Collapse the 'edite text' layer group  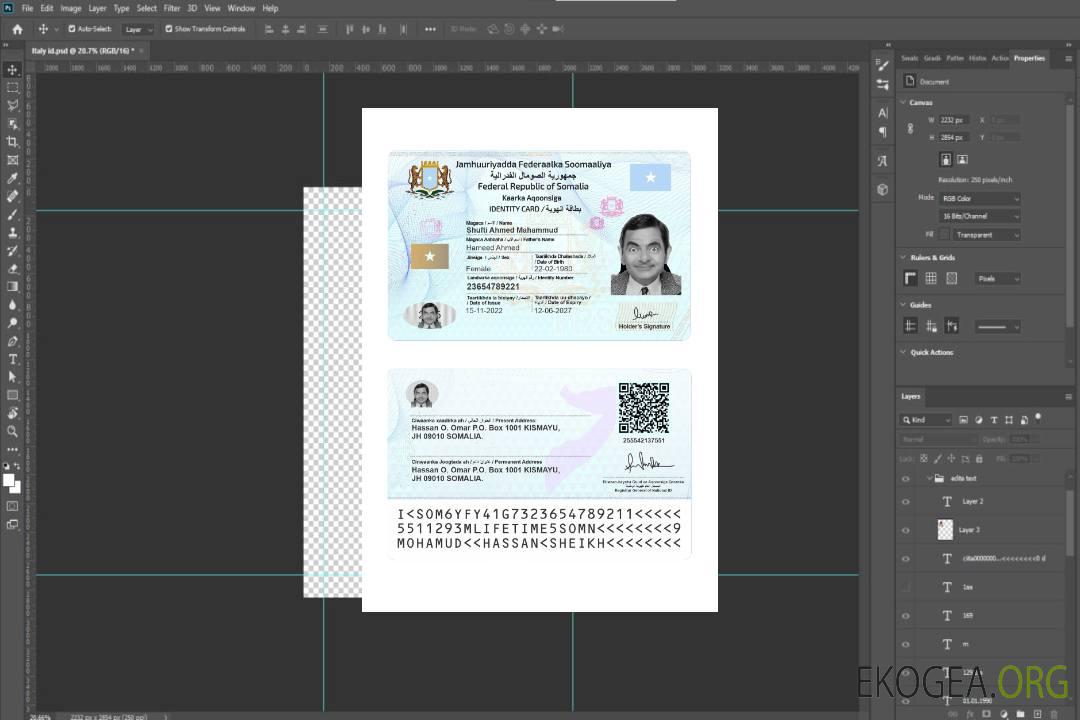(928, 479)
